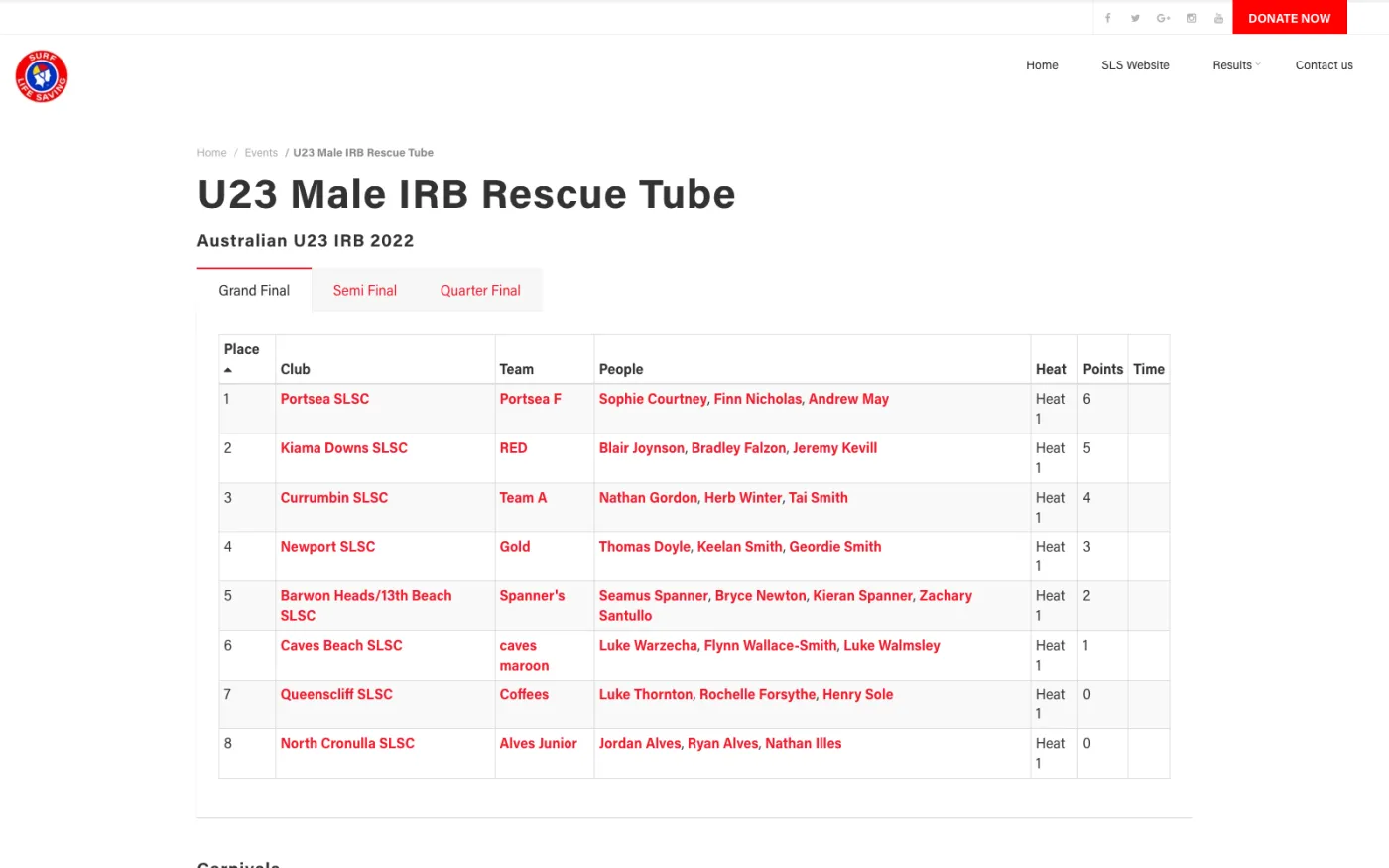Image resolution: width=1389 pixels, height=868 pixels.
Task: Click the Home breadcrumb link
Action: [211, 153]
